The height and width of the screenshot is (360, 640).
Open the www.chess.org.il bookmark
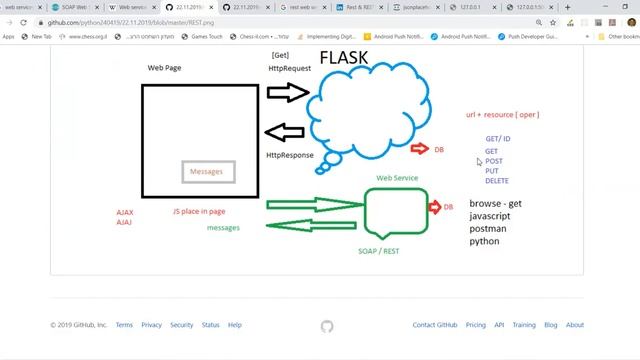83,37
